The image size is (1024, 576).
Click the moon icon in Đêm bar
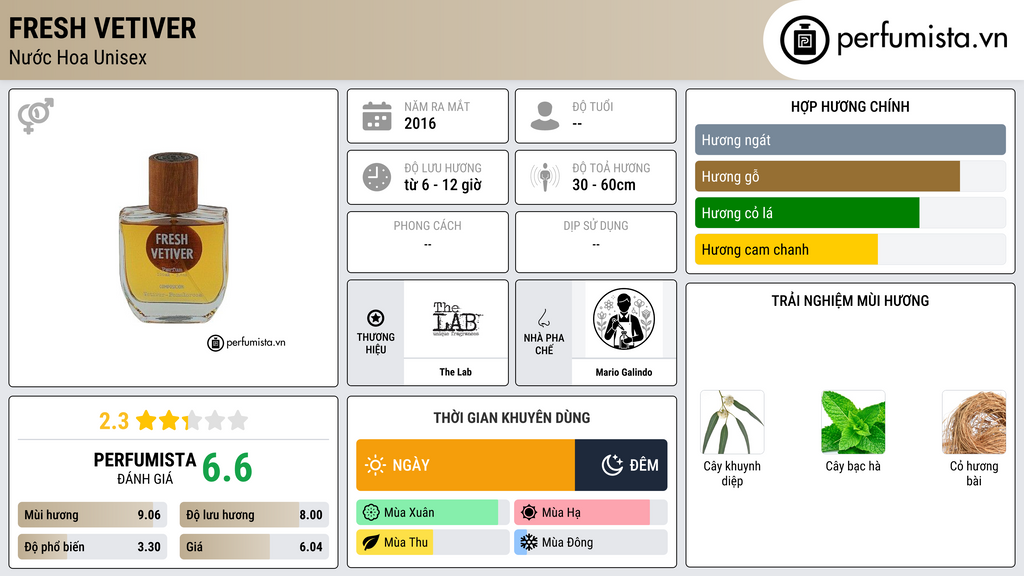pyautogui.click(x=612, y=465)
